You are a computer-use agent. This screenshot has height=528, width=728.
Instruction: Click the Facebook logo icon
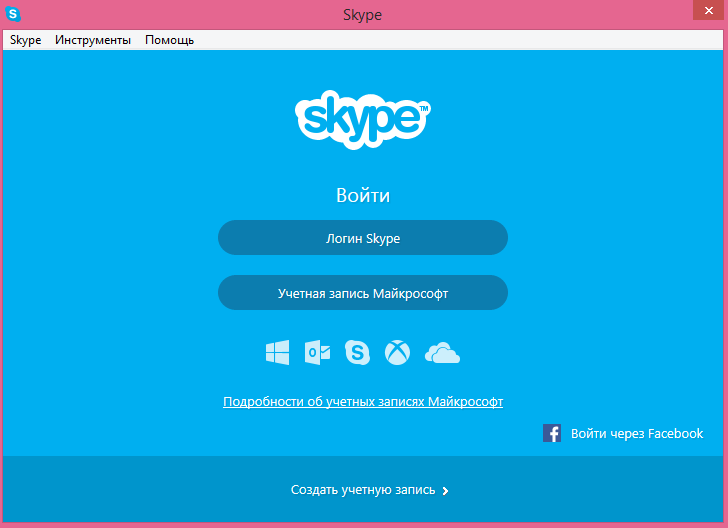point(552,433)
